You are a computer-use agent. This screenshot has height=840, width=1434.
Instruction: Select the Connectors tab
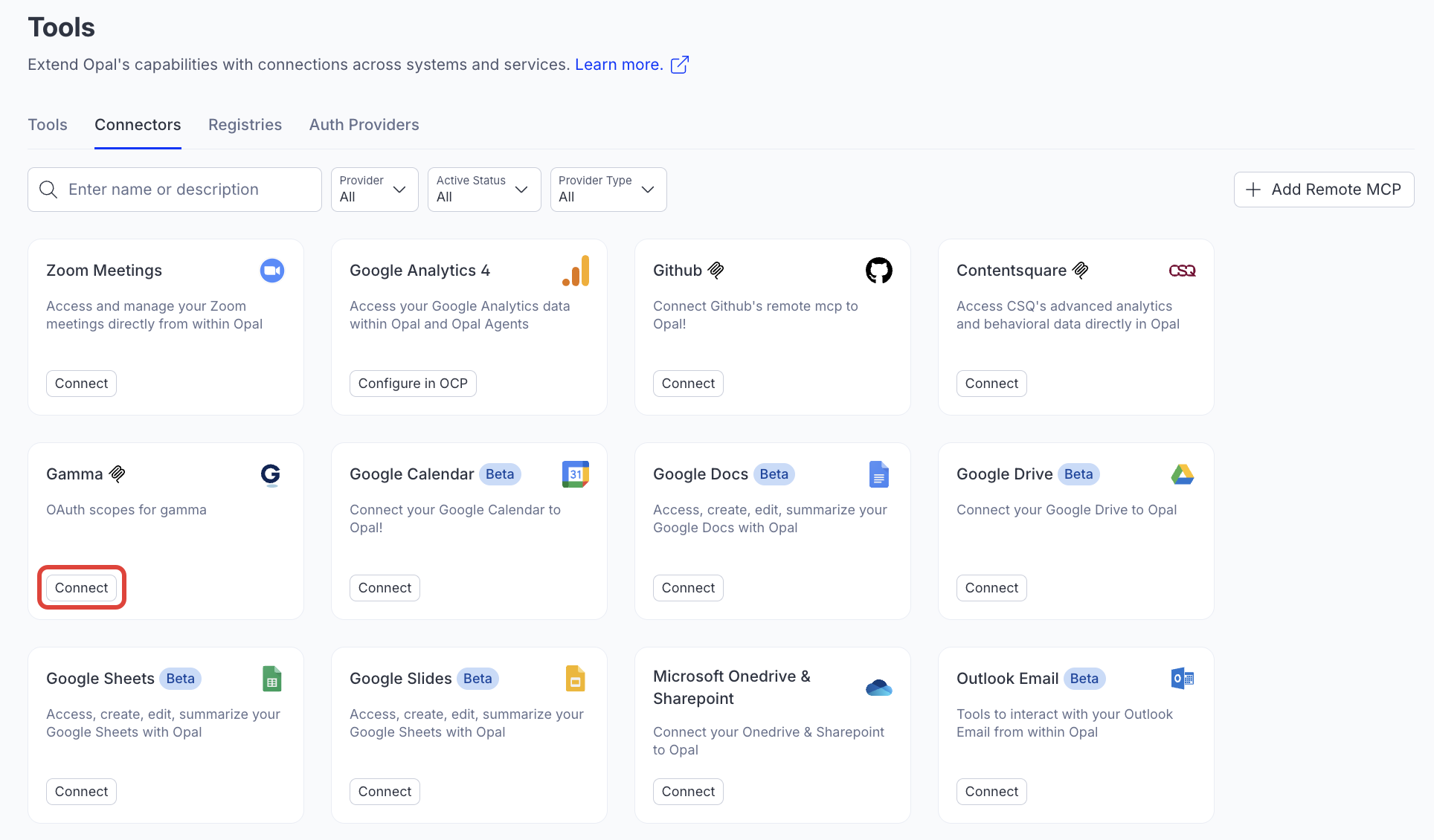[x=138, y=125]
